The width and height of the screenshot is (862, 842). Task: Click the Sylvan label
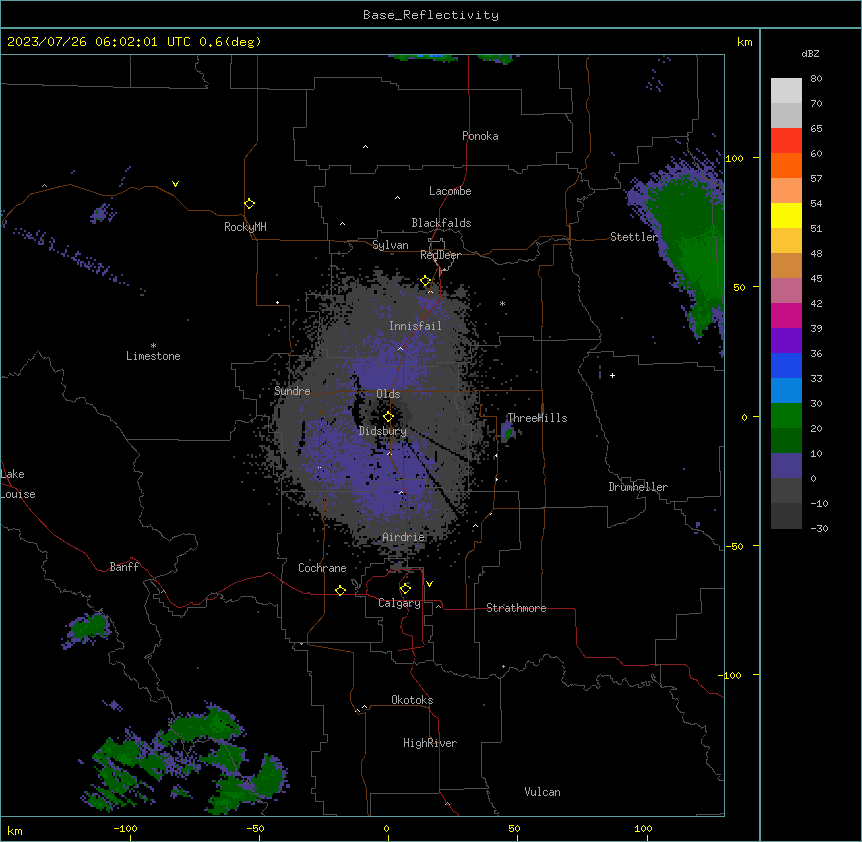390,245
